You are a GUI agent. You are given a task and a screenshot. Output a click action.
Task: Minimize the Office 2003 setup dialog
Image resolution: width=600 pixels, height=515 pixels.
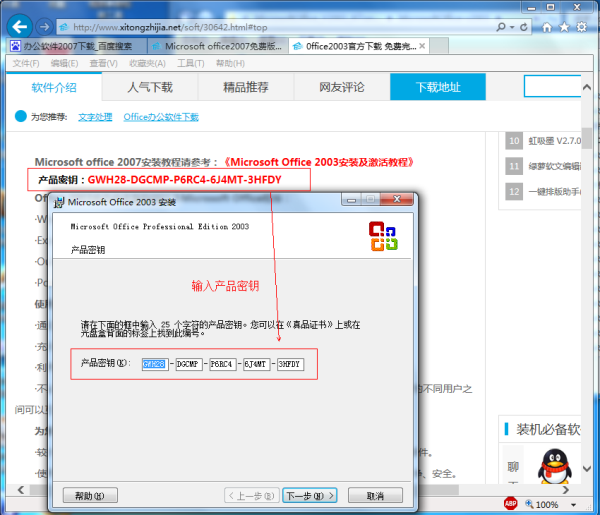(x=352, y=199)
